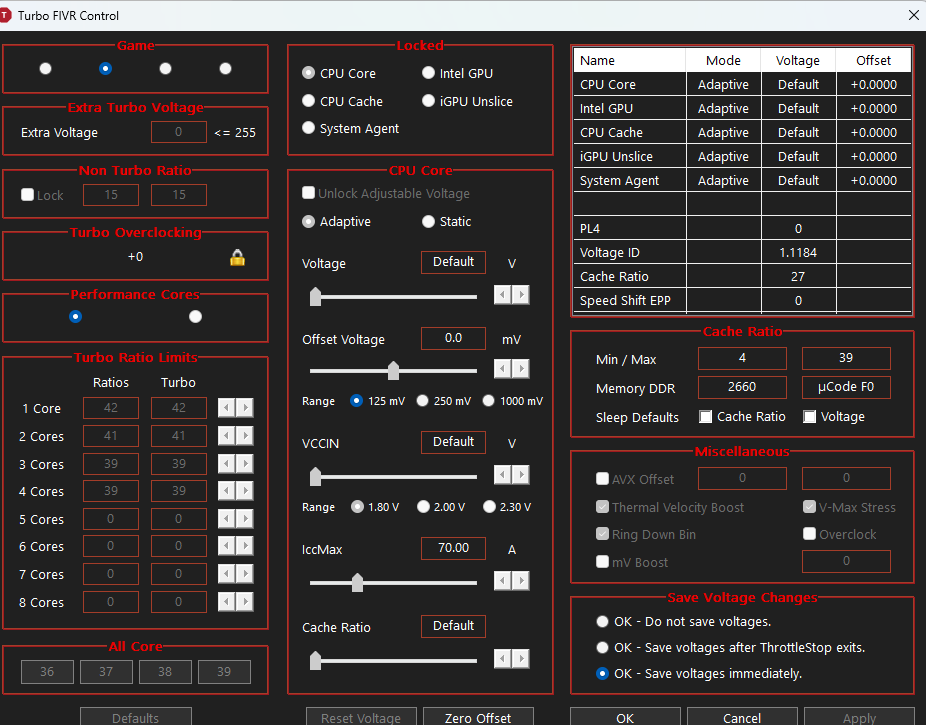Click left arrow next to IccMax slider
Screen dimensions: 926x725
coord(503,581)
